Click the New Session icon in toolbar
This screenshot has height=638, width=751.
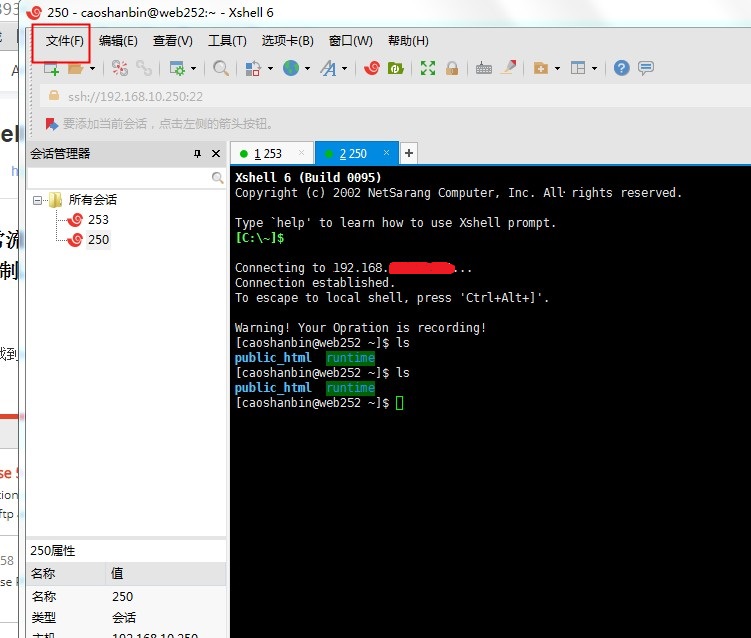(x=51, y=68)
